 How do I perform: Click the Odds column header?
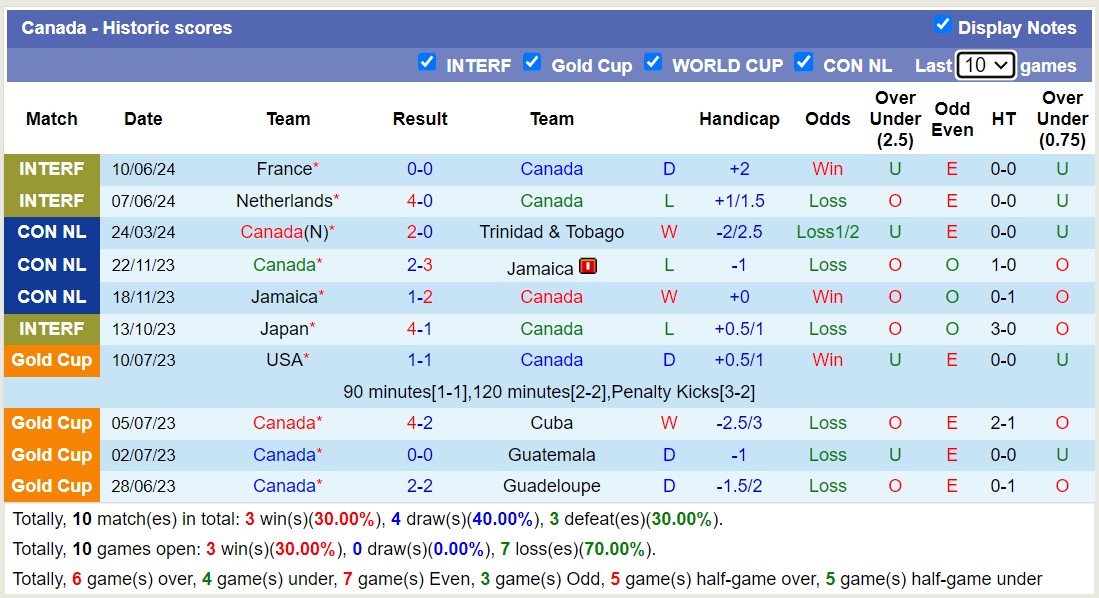[827, 118]
